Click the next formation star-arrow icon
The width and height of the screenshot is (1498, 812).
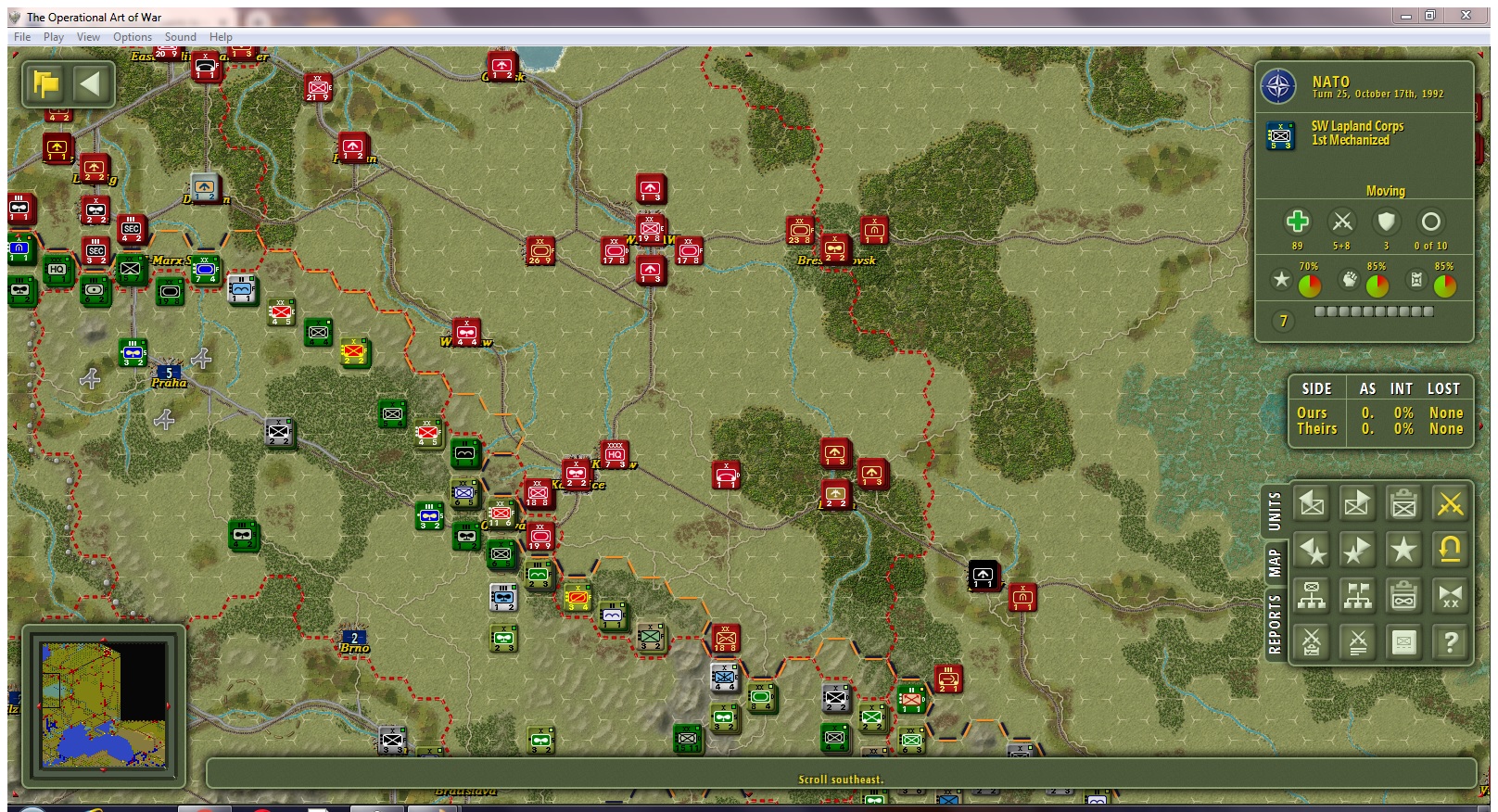(1357, 550)
